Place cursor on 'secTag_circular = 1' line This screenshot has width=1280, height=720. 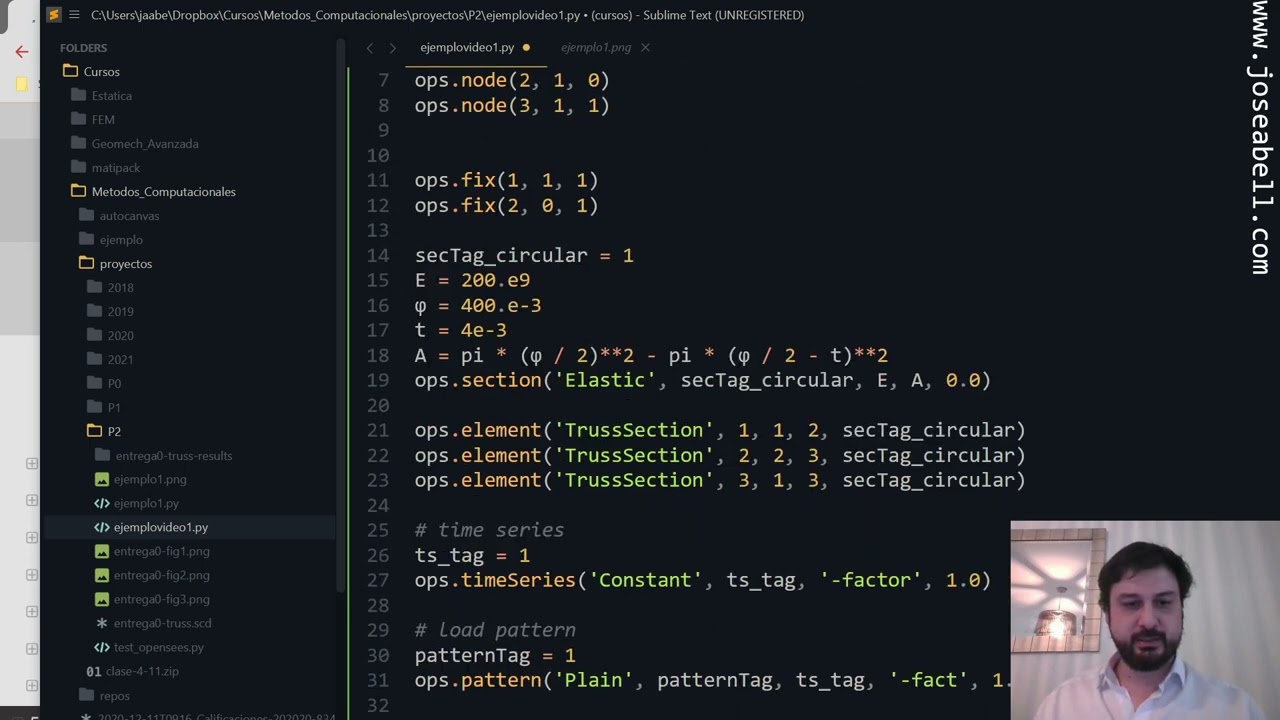click(524, 255)
